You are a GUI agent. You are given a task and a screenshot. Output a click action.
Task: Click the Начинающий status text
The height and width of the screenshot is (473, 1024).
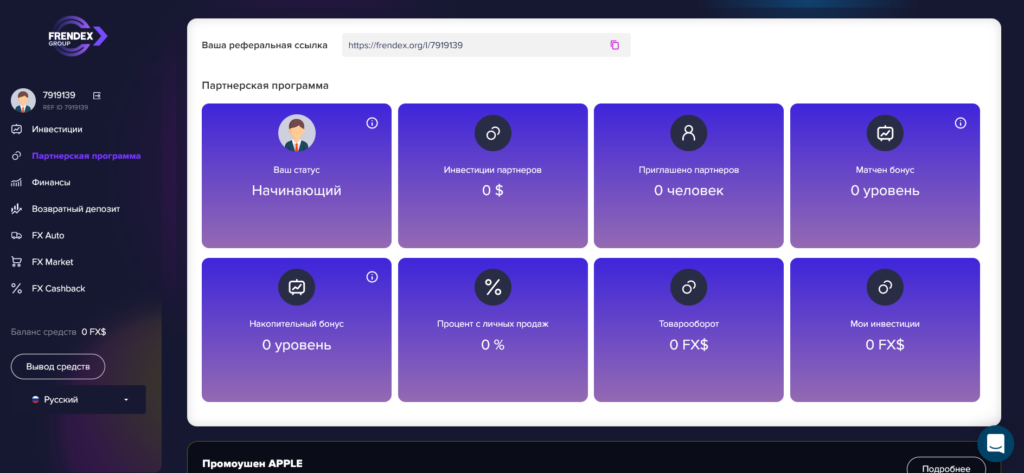click(x=296, y=191)
